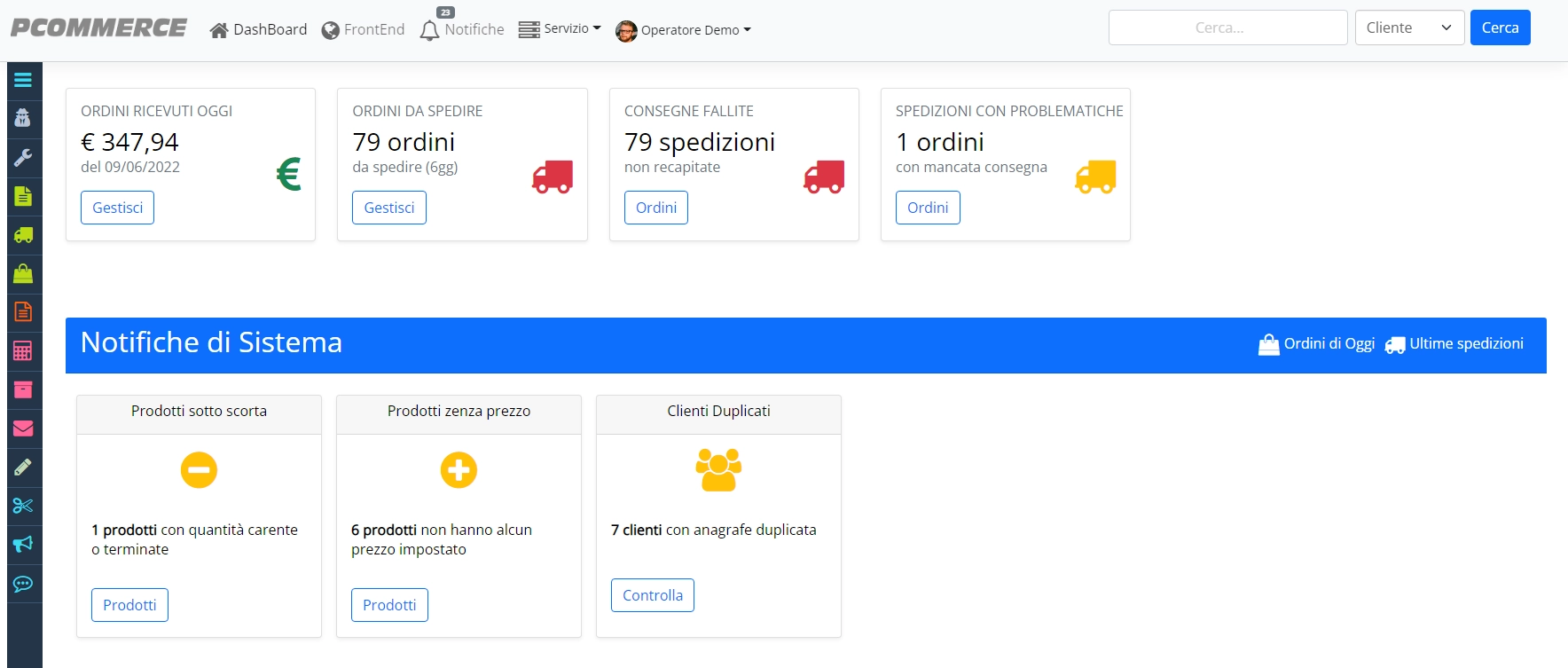
Task: Open the green truck shipping sidebar icon
Action: click(x=23, y=235)
